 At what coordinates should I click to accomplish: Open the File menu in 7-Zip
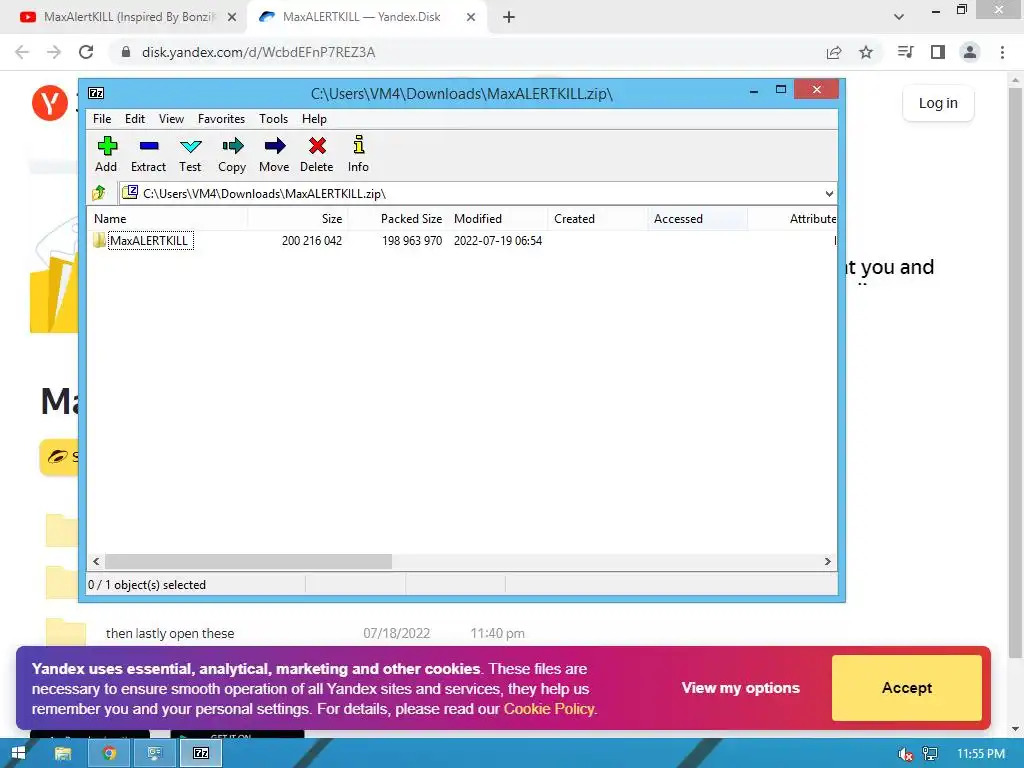[102, 119]
